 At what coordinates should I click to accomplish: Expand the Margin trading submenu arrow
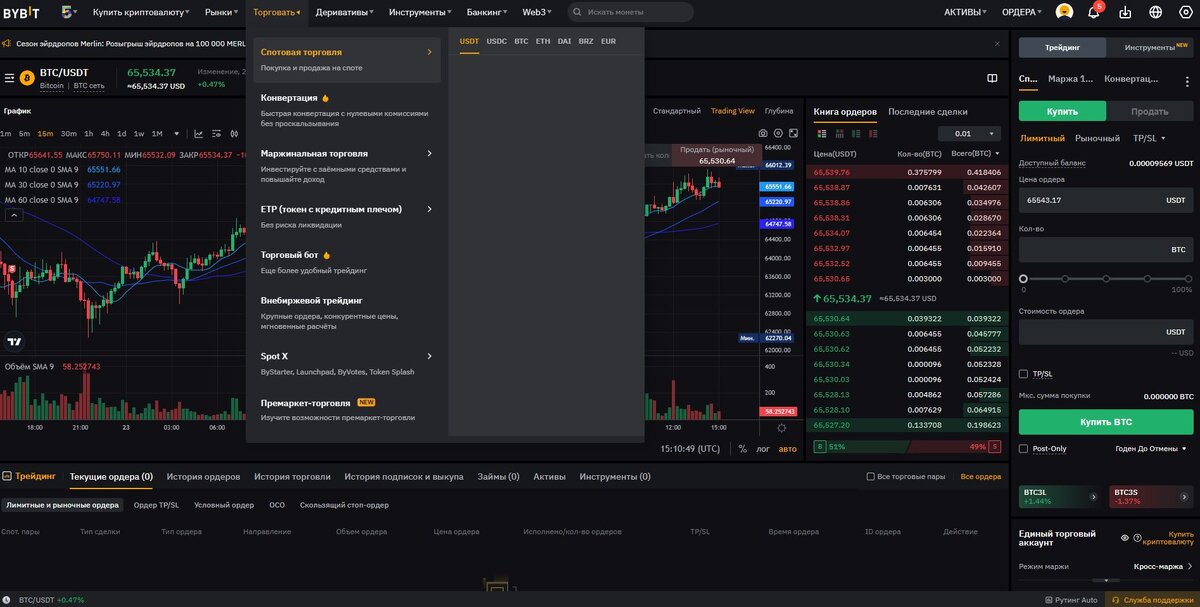tap(429, 154)
